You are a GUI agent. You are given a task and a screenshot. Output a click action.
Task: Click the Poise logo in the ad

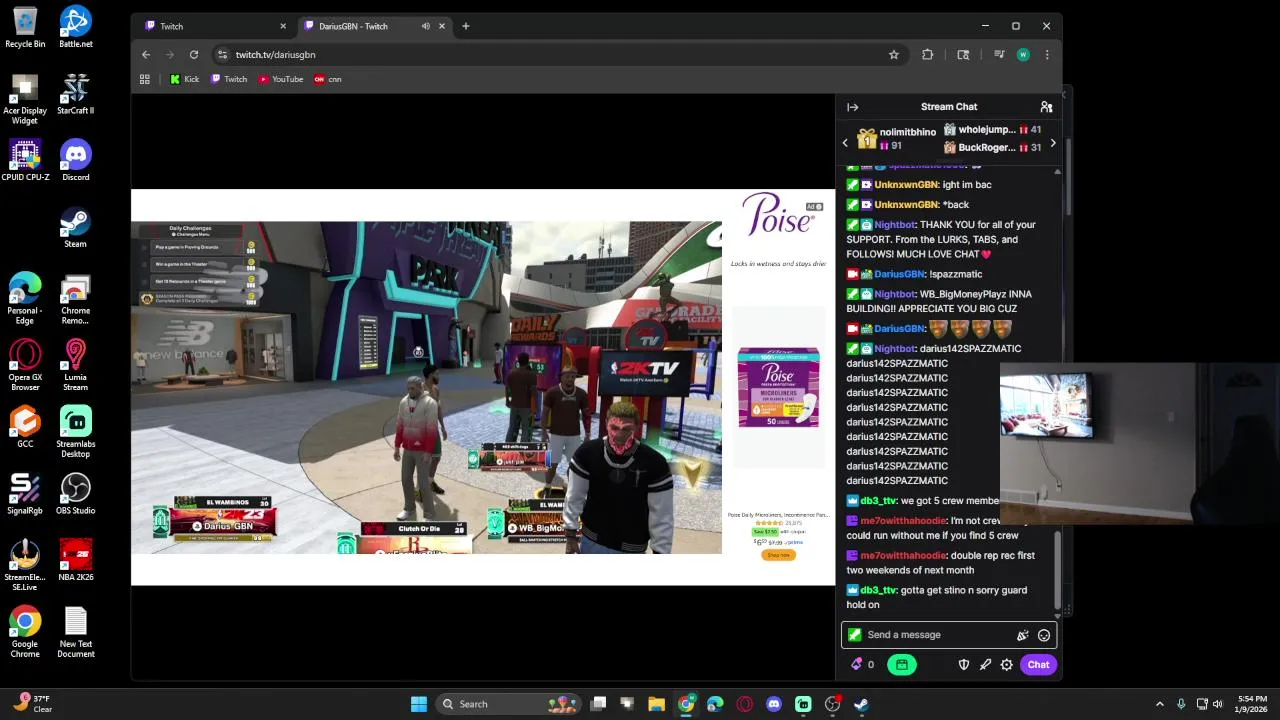(x=778, y=214)
